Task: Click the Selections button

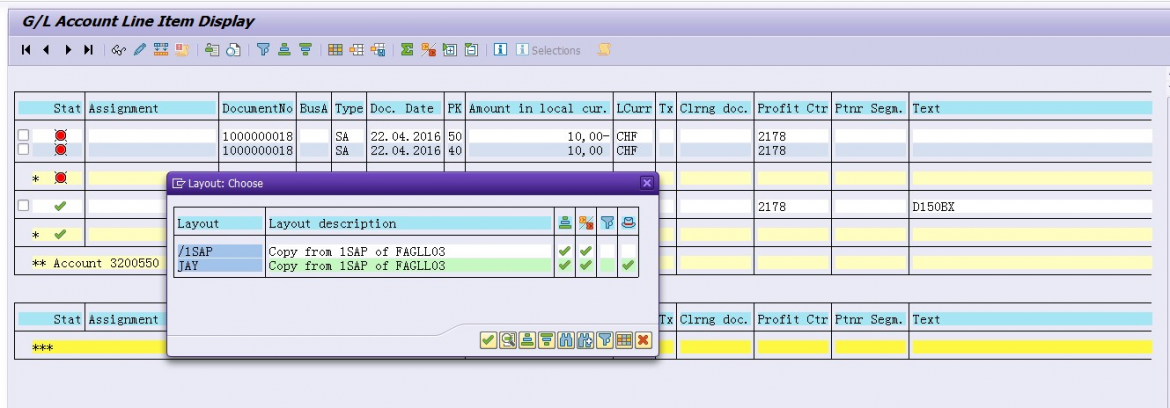Action: pyautogui.click(x=548, y=50)
